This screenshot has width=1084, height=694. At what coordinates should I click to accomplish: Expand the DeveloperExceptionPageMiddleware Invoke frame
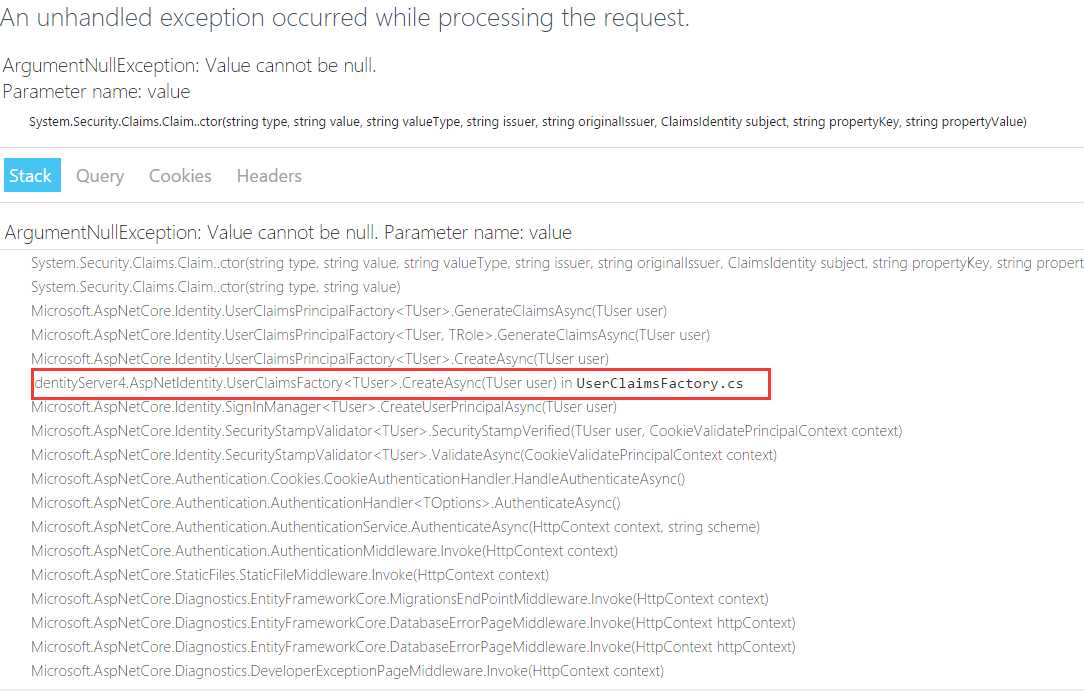pos(347,671)
